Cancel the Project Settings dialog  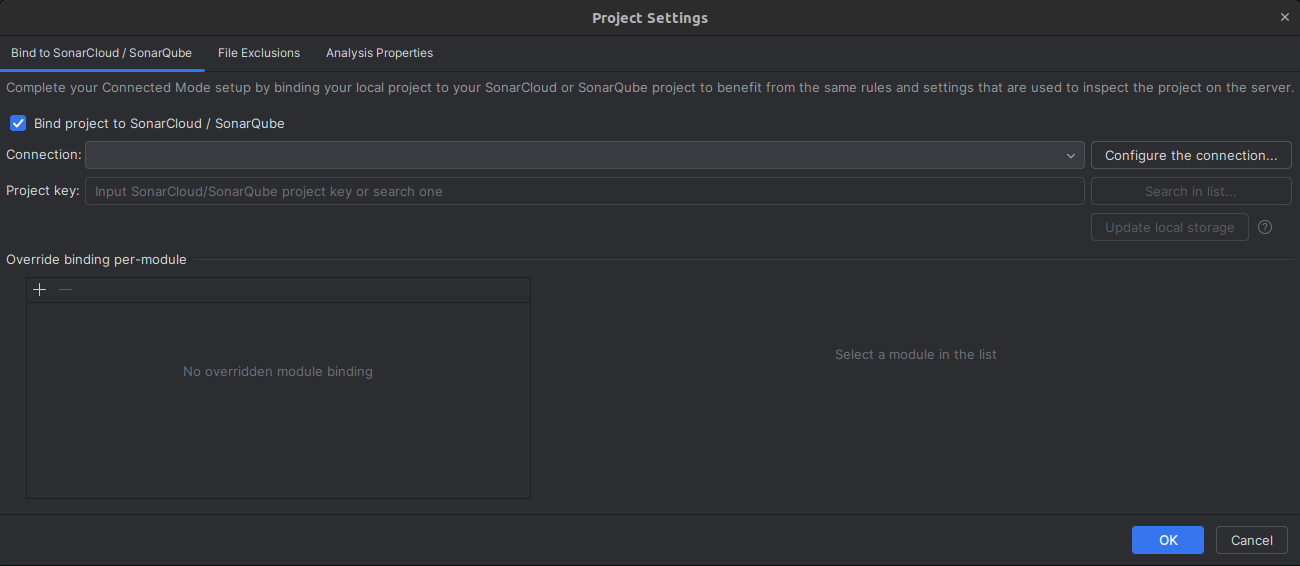pos(1252,540)
